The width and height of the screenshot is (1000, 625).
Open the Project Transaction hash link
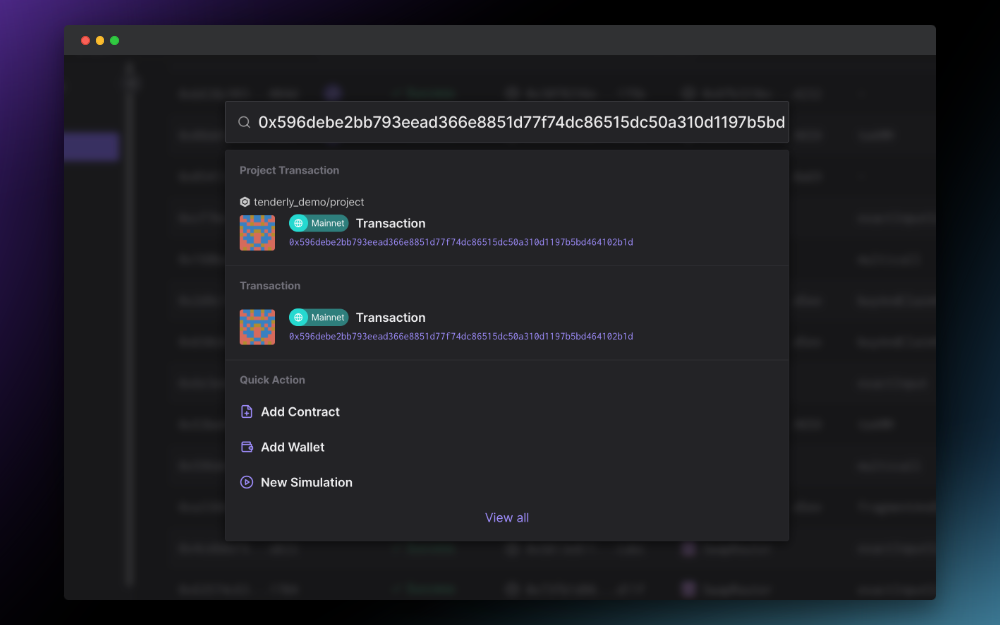(x=461, y=242)
